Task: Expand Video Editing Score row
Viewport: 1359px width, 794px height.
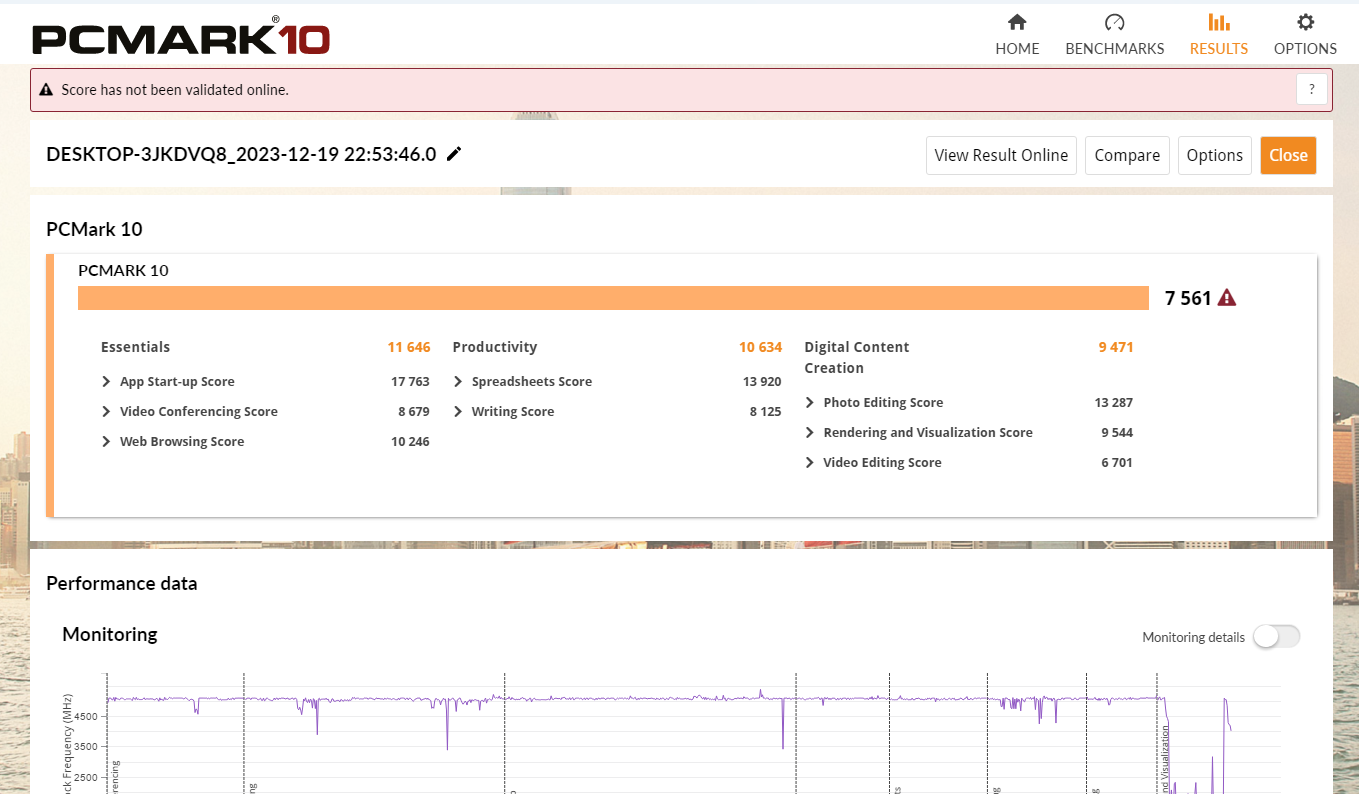Action: [810, 463]
